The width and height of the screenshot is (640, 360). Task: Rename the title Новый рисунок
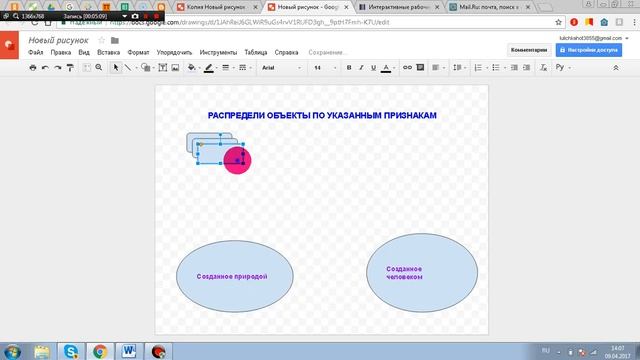pyautogui.click(x=58, y=40)
